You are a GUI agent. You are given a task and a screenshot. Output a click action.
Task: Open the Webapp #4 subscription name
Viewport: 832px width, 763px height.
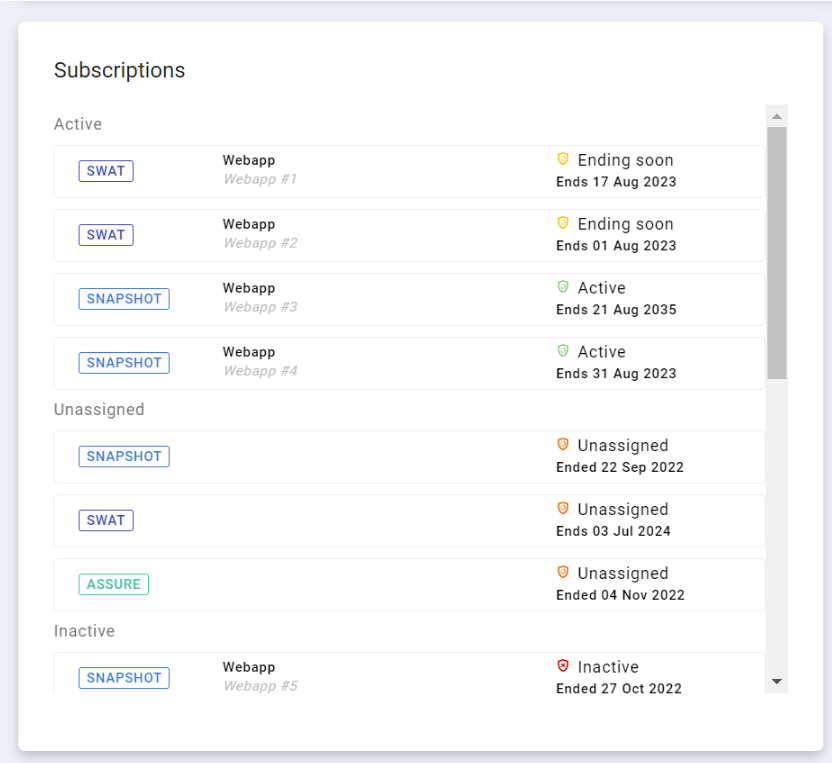click(260, 371)
